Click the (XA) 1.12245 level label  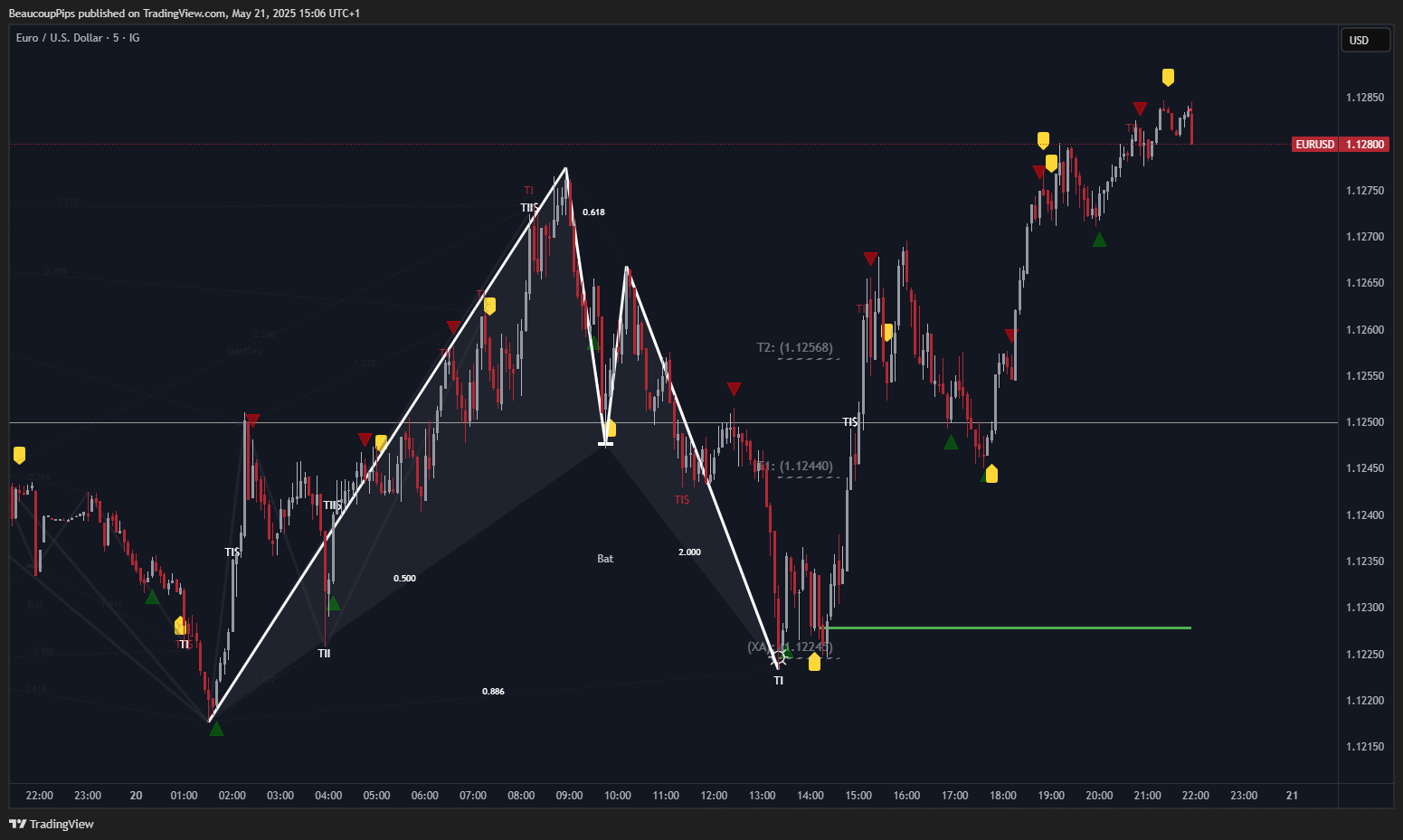(790, 647)
